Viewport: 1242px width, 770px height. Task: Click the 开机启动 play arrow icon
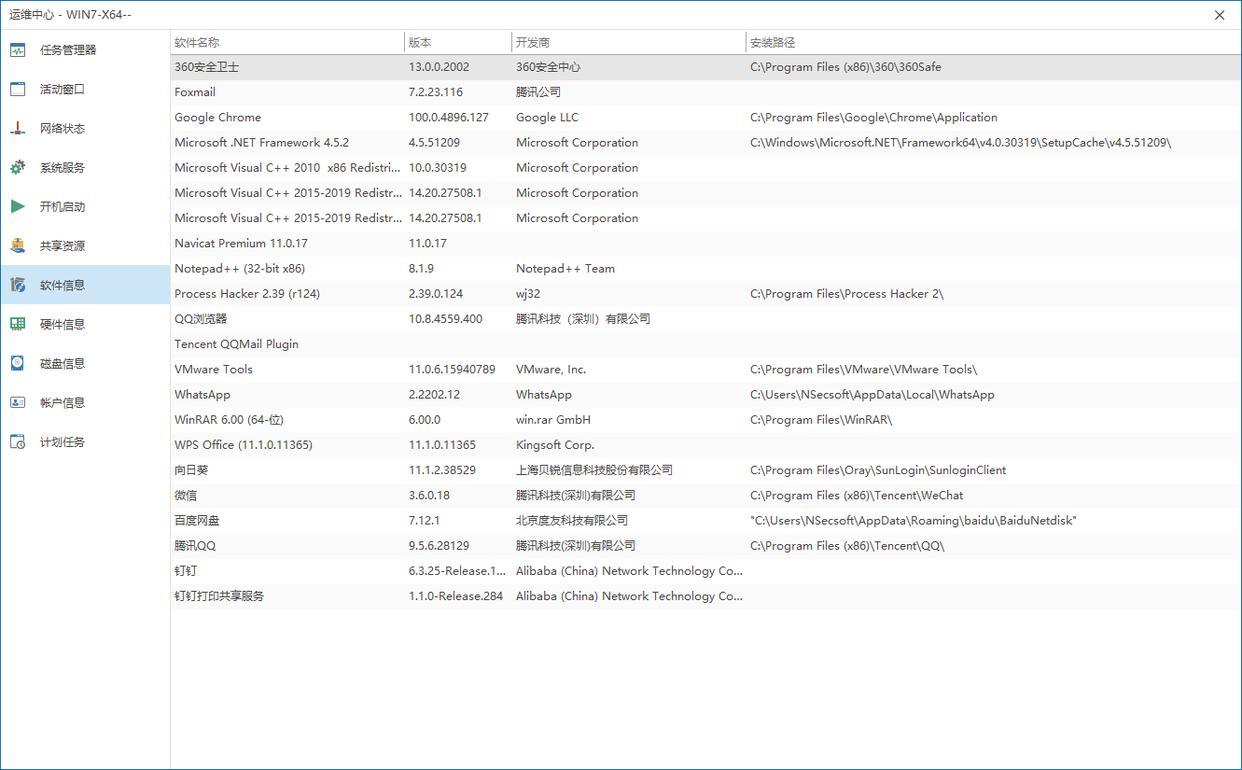click(18, 207)
